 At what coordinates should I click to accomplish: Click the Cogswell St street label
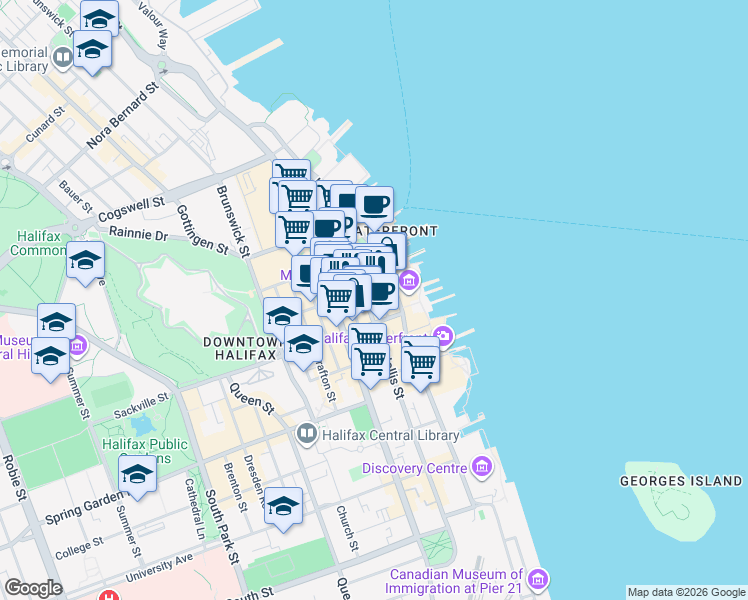point(132,208)
